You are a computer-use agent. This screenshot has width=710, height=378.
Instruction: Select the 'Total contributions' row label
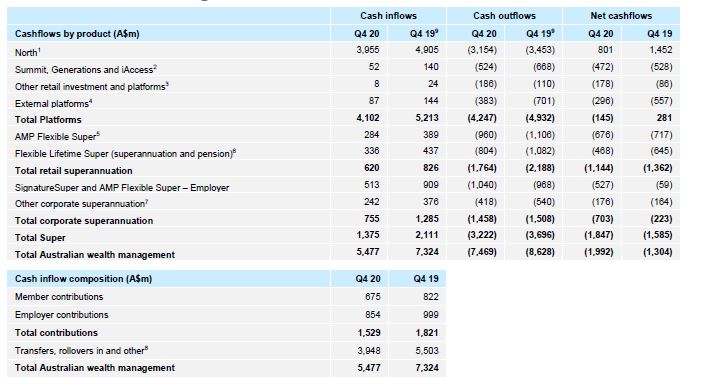[x=56, y=333]
